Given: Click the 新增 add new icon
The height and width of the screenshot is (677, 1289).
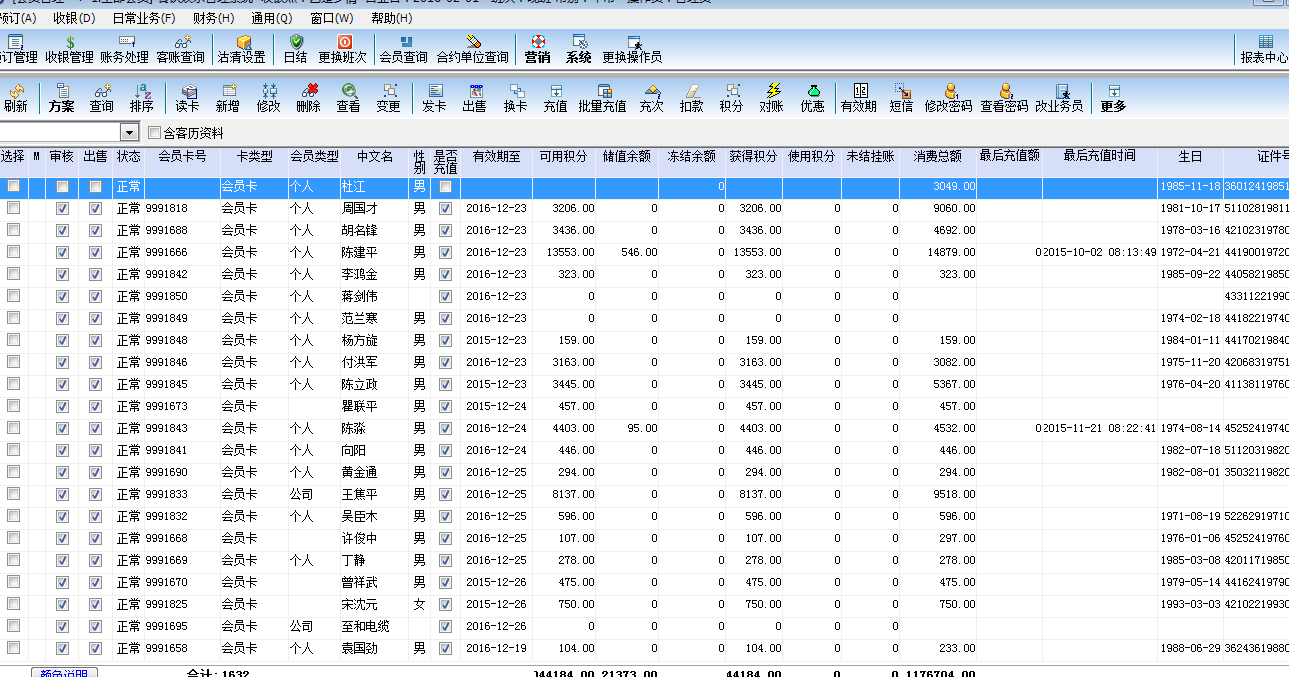Looking at the screenshot, I should (228, 98).
